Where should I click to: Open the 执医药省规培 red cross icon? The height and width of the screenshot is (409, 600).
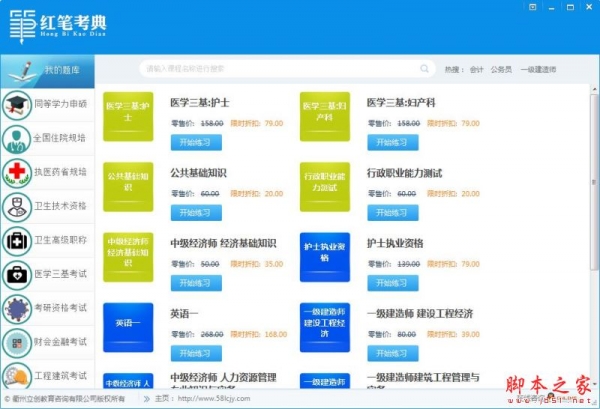click(x=17, y=173)
